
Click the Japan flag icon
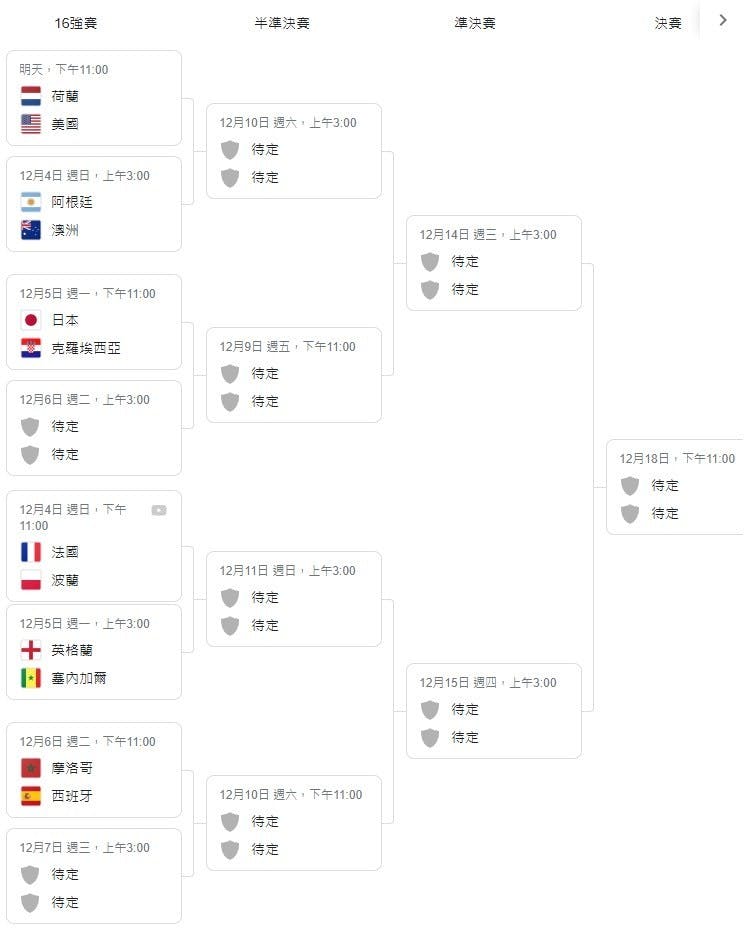point(31,320)
